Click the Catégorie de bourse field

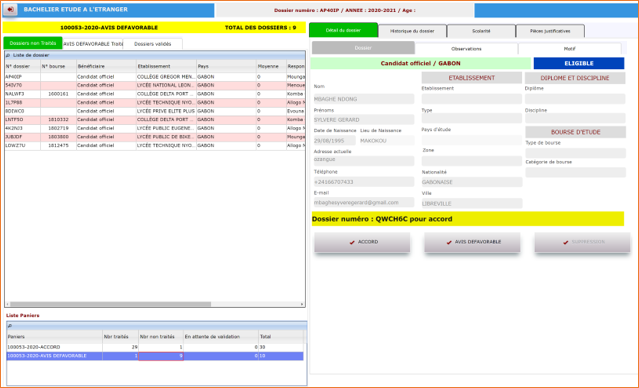(575, 172)
